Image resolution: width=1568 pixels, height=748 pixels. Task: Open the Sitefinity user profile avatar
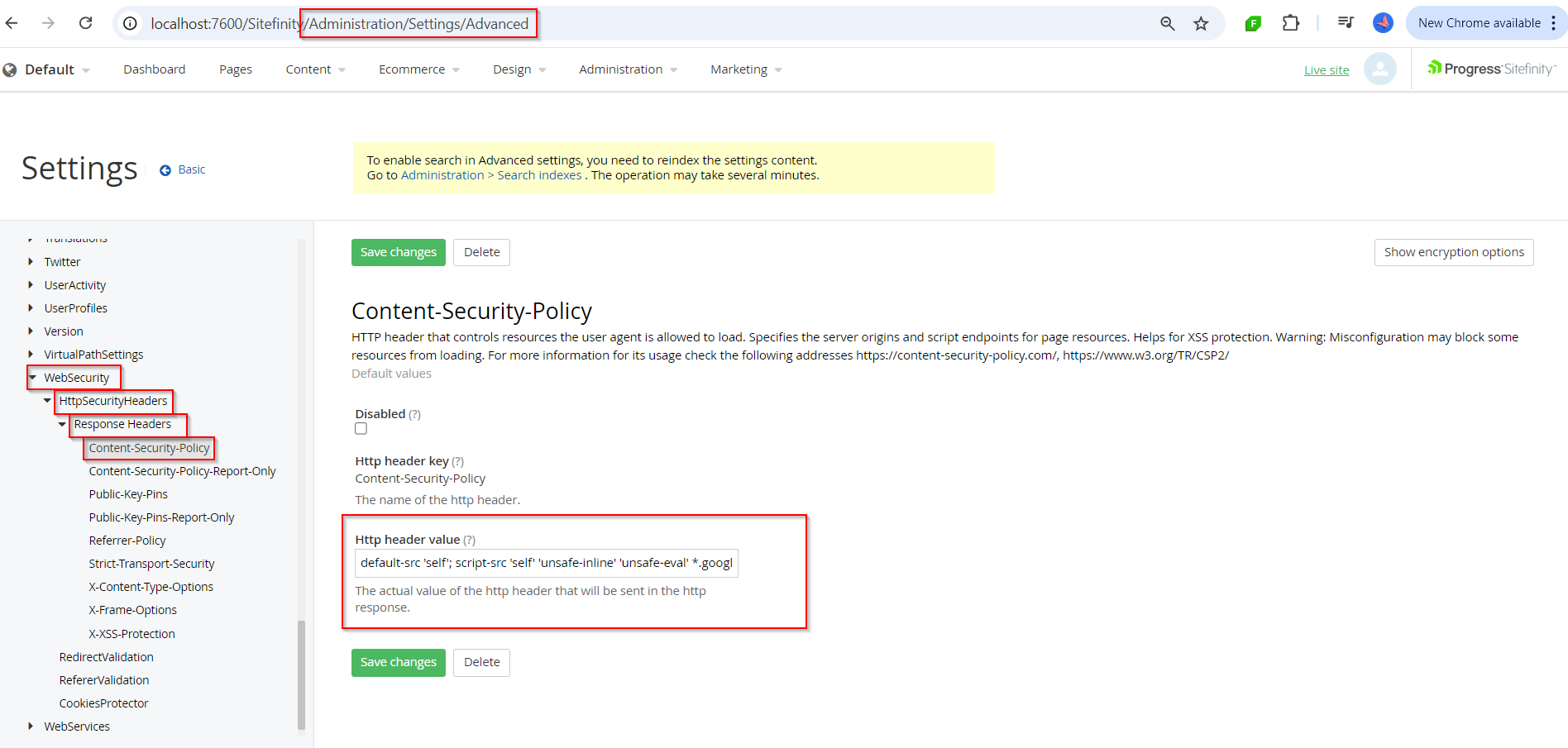point(1379,69)
